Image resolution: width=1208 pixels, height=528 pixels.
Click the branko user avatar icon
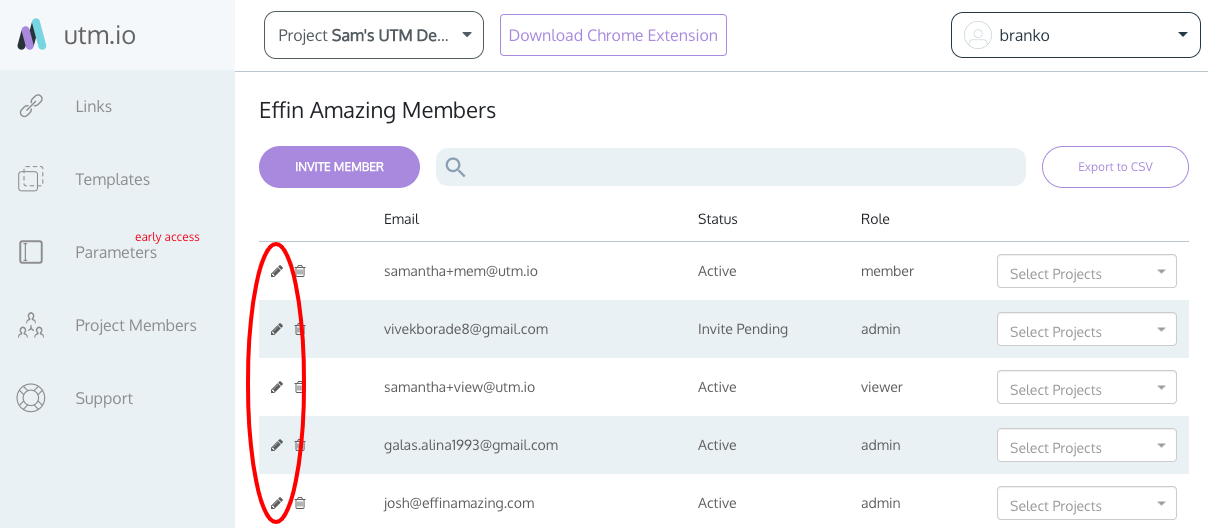tap(977, 35)
